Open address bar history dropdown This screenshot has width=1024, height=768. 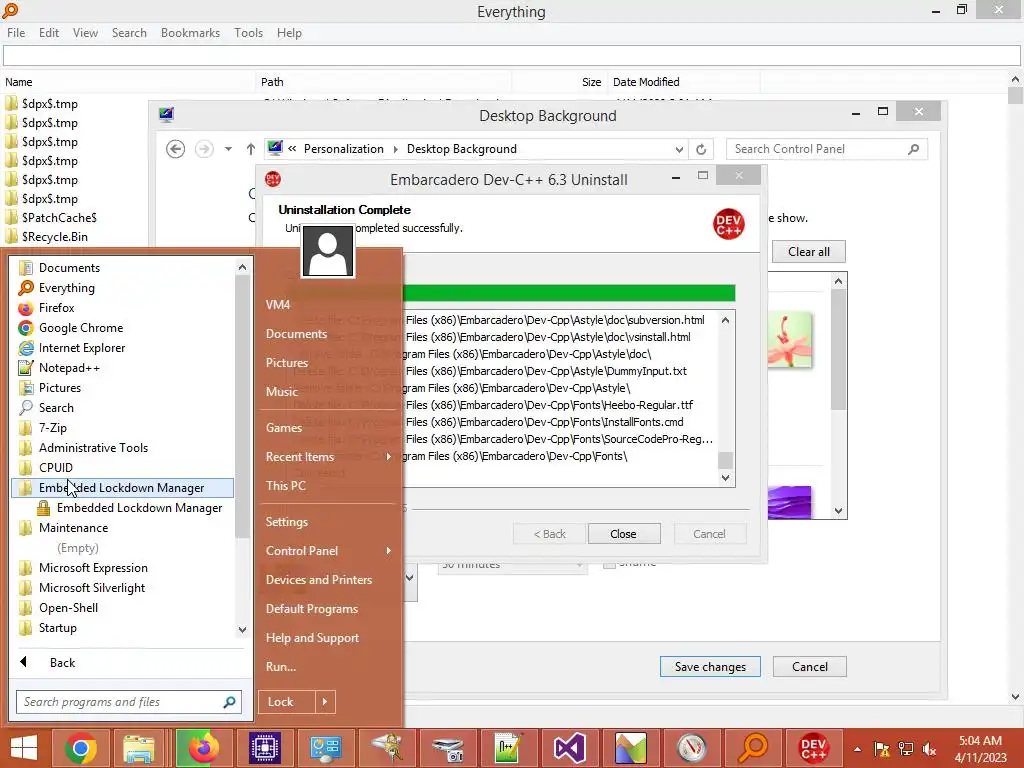point(679,150)
